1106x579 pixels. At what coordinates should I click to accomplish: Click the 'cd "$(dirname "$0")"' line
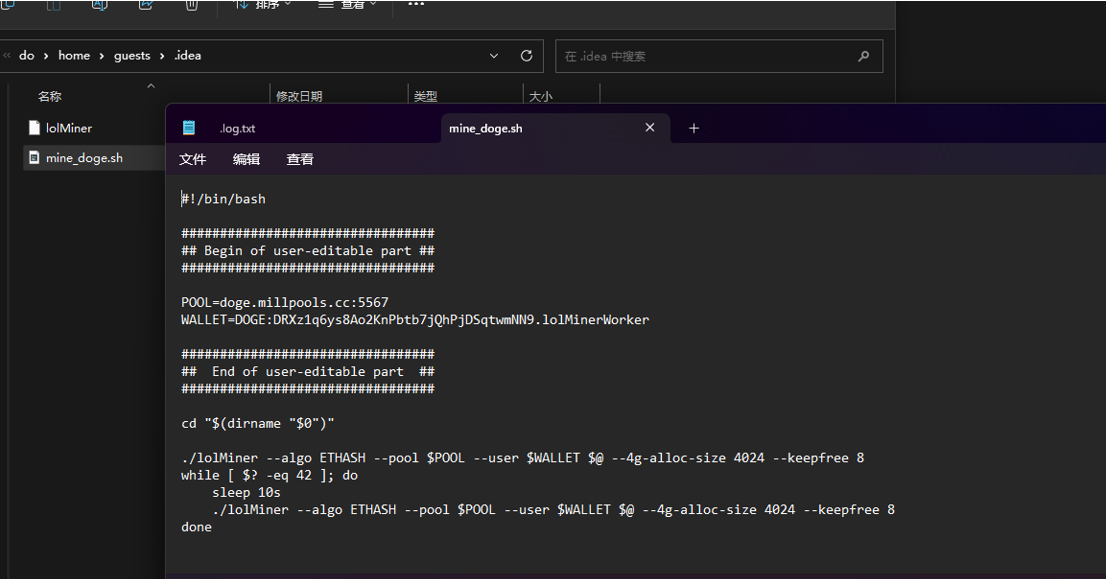[x=257, y=423]
